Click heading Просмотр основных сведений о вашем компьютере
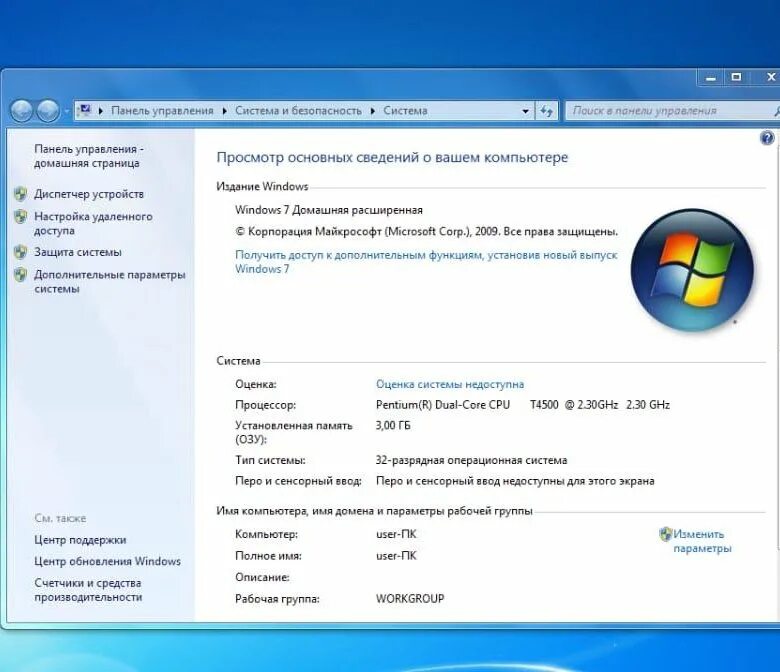780x672 pixels. (x=392, y=157)
